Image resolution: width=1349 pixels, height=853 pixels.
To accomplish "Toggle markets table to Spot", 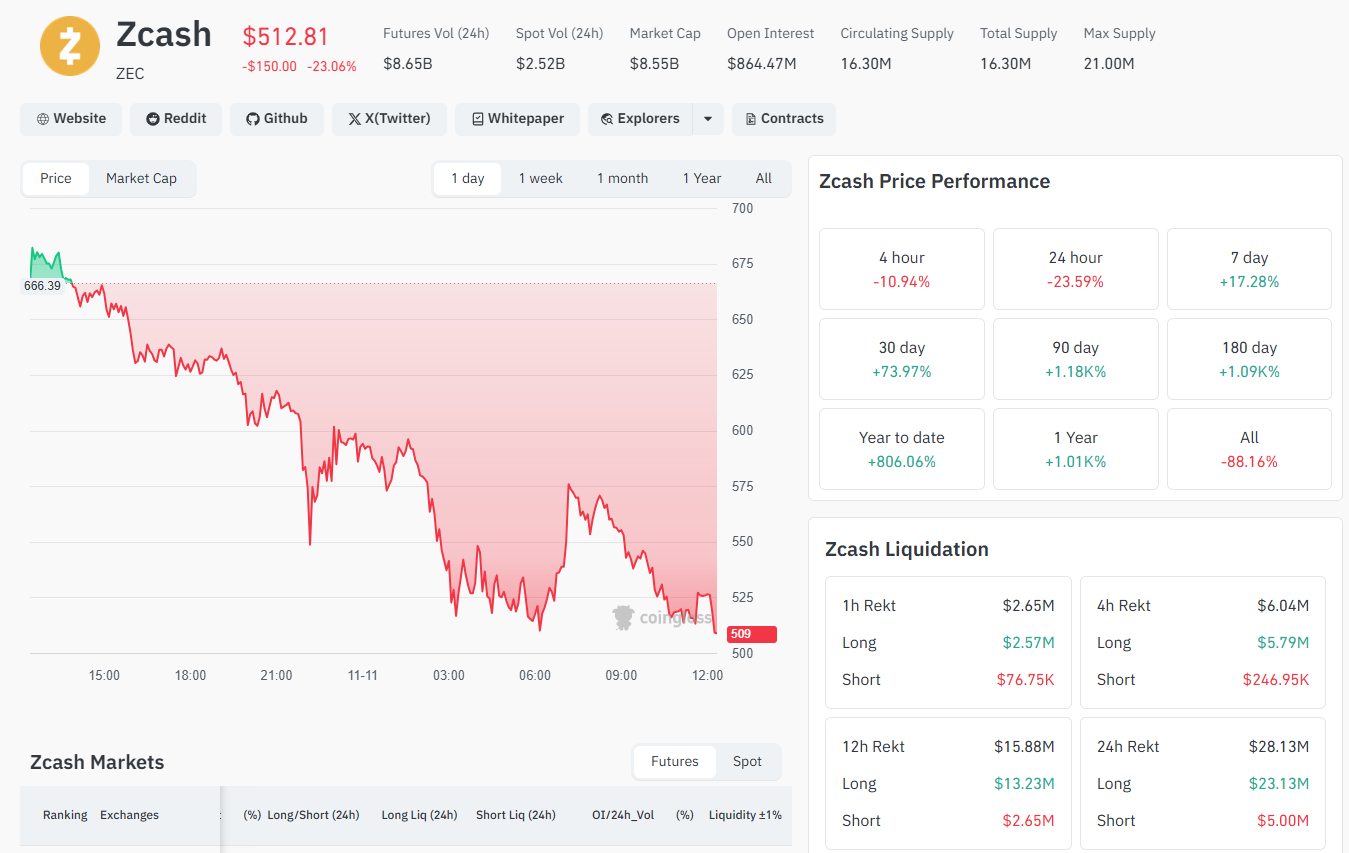I will [747, 762].
